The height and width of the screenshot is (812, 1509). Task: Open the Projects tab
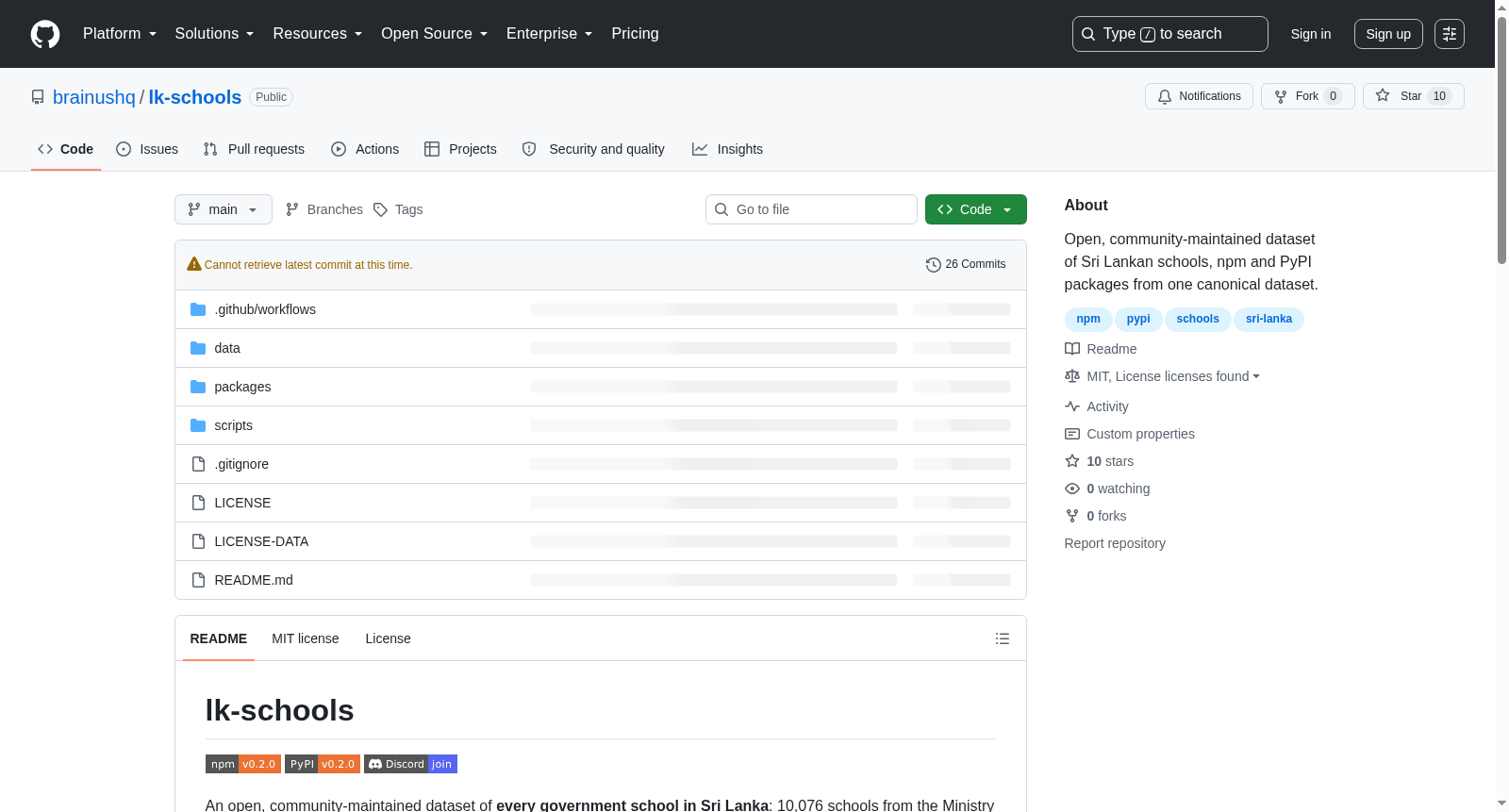tap(460, 149)
